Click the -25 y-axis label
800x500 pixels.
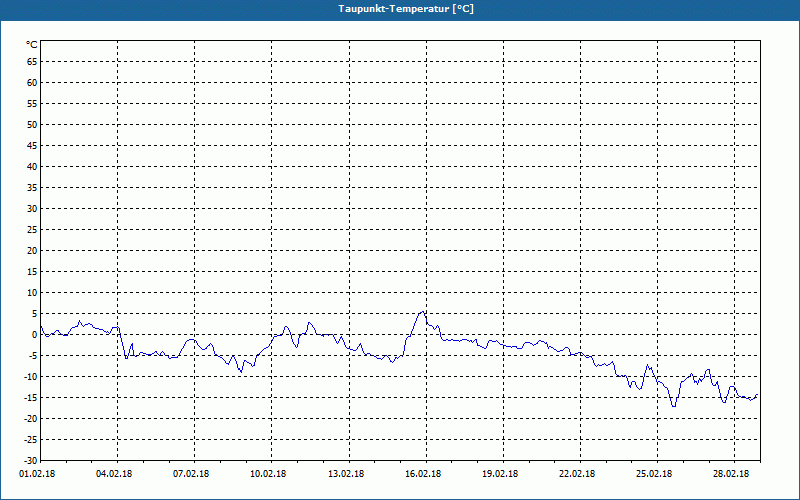[31, 439]
